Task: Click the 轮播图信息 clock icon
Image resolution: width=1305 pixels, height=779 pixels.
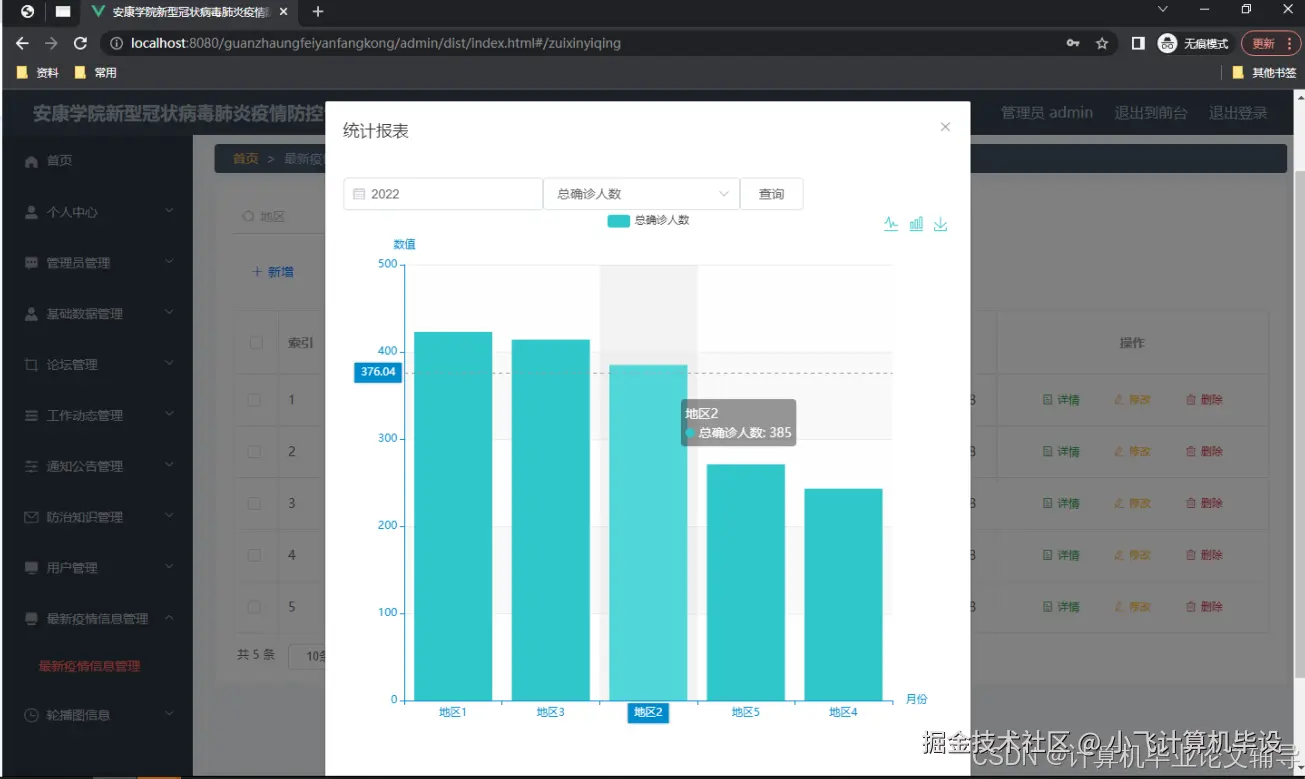Action: (31, 715)
